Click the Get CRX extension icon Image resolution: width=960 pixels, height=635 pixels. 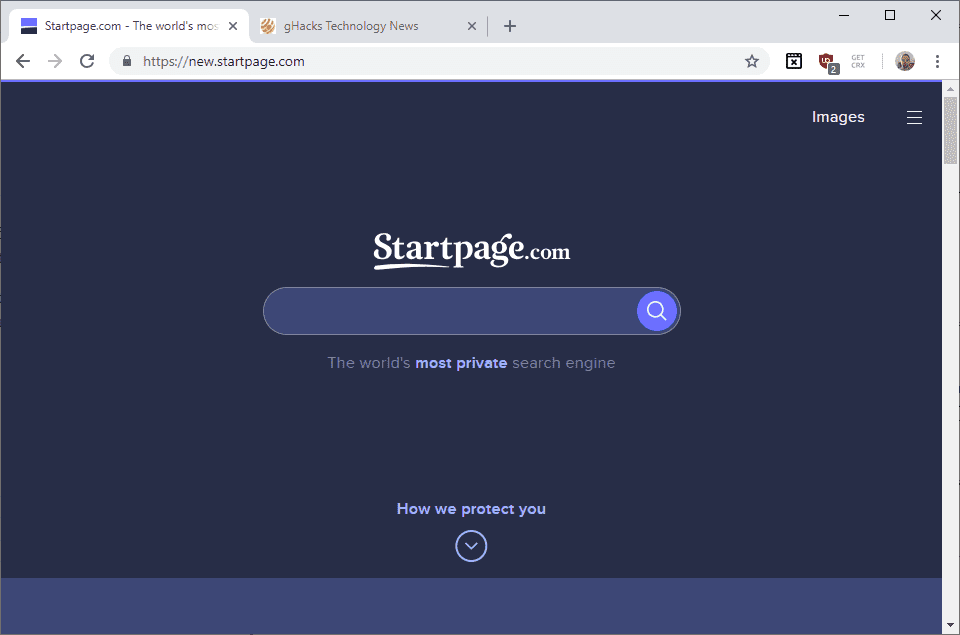[x=858, y=61]
